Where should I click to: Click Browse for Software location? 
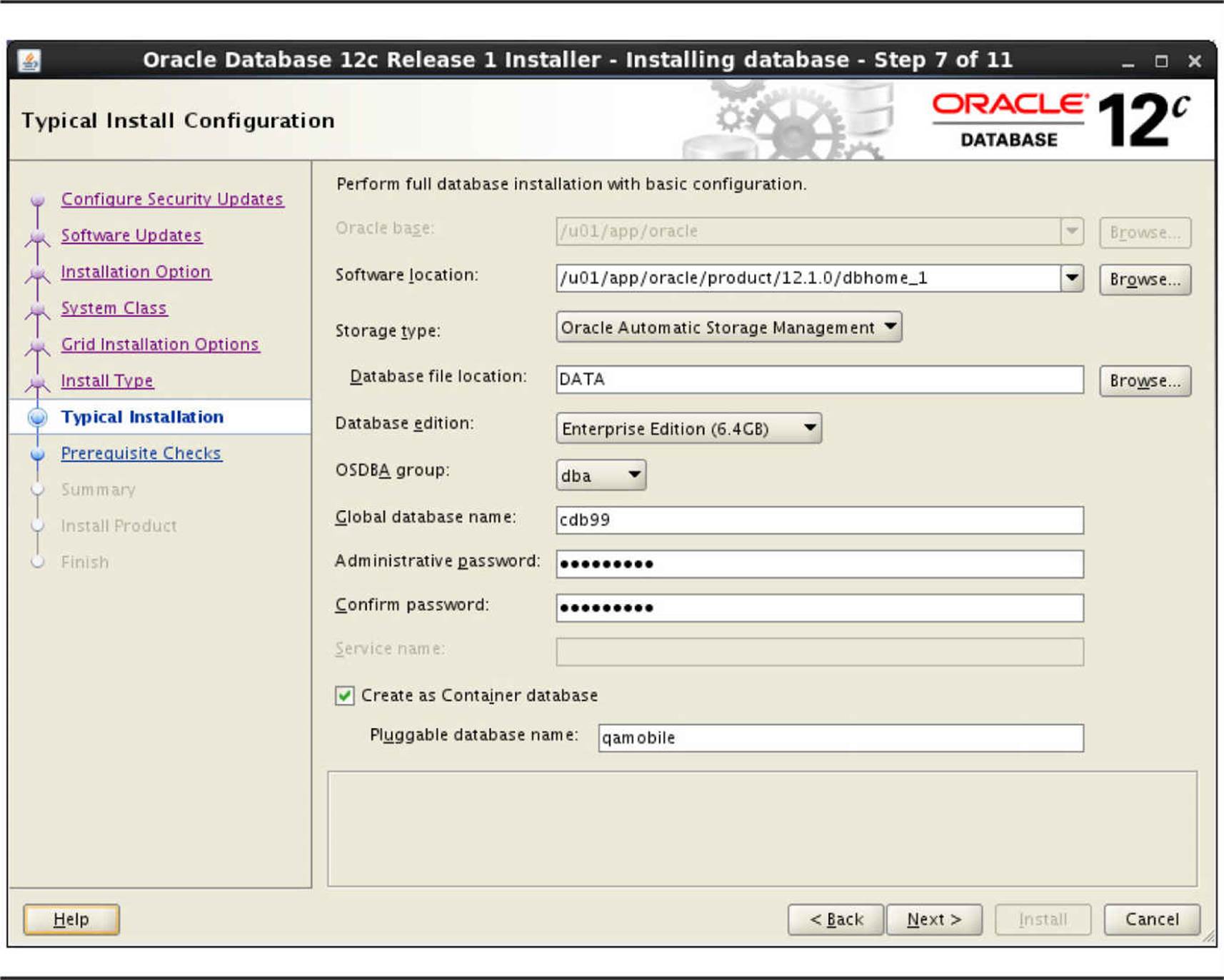click(1145, 280)
